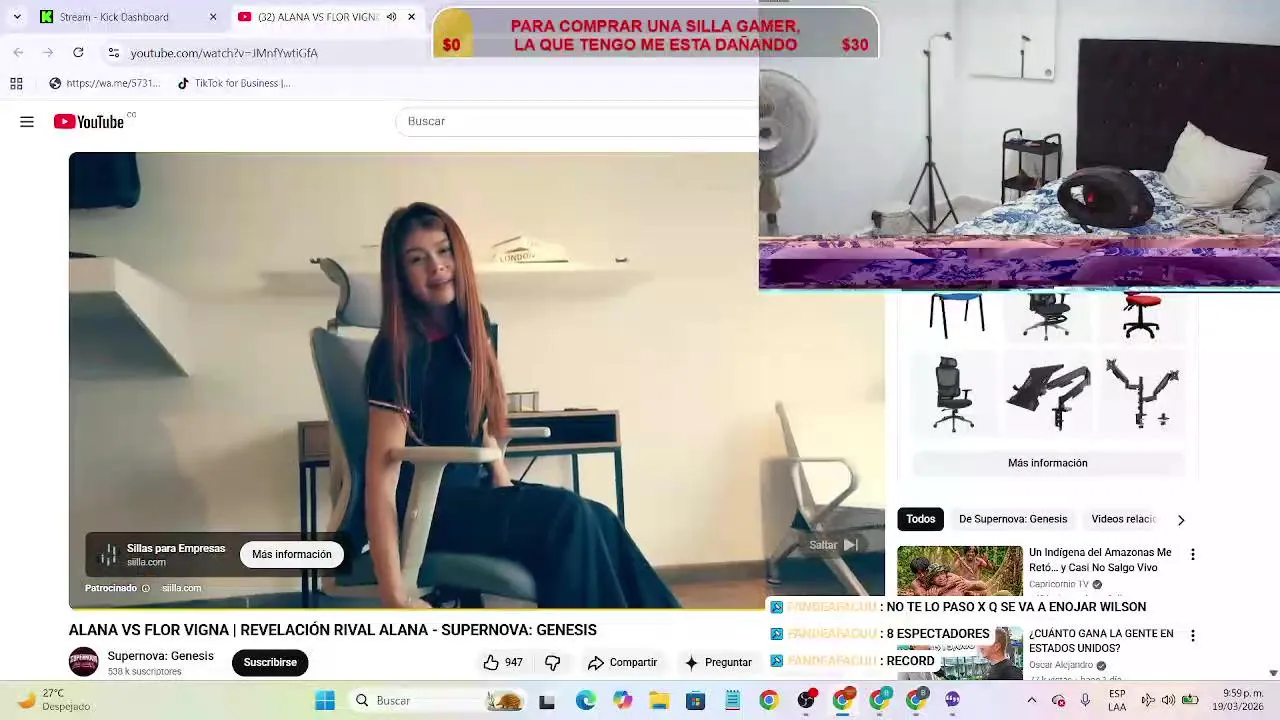Screen dimensions: 1280x720
Task: Share the video via Compartir
Action: (x=622, y=662)
